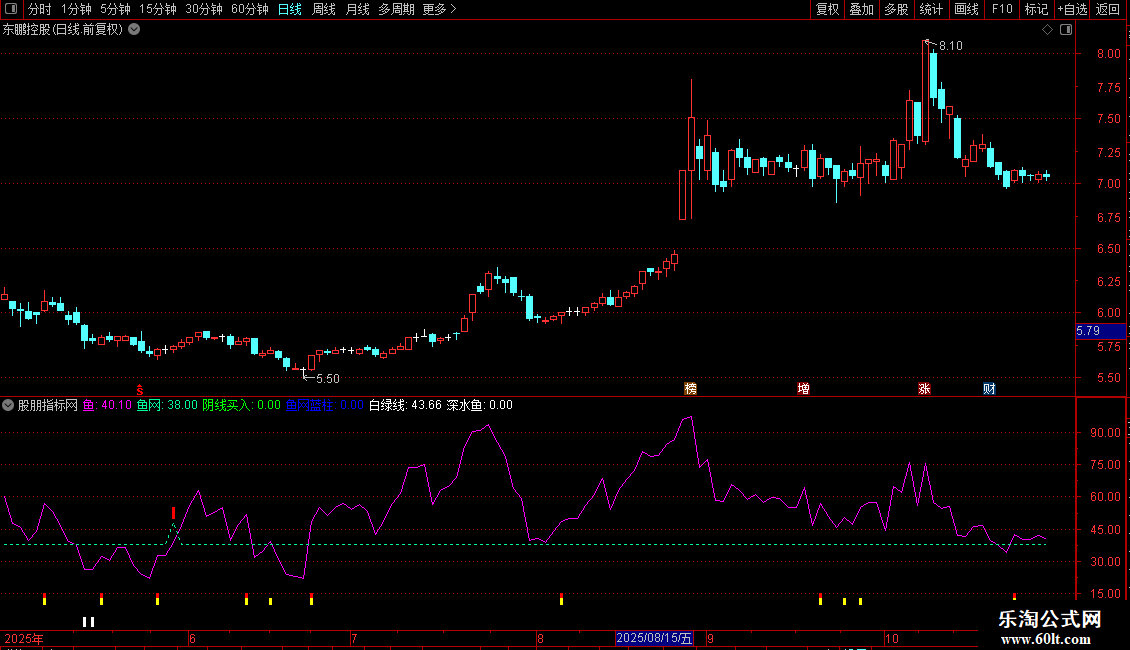This screenshot has width=1130, height=650.
Task: Switch to 月线 monthly chart
Action: (x=357, y=9)
